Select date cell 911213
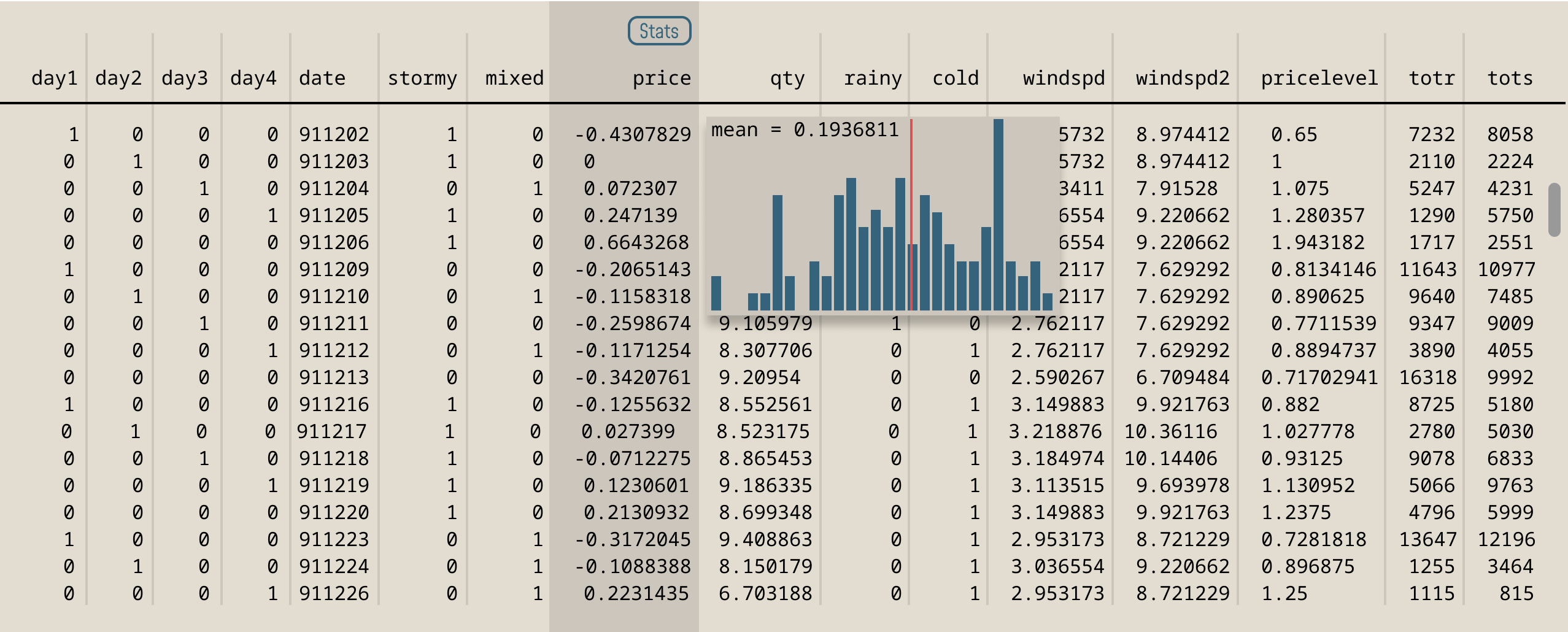Screen dimensions: 1568x632 point(334,377)
